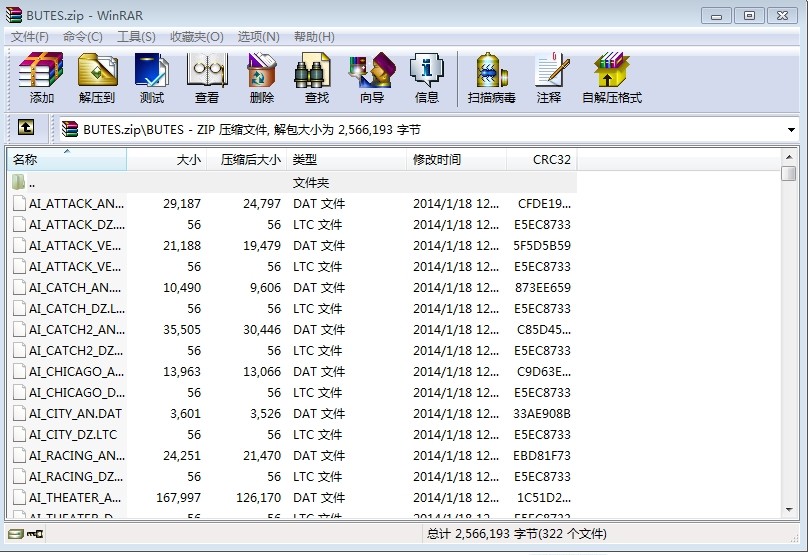Viewport: 808px width, 555px height.
Task: Click CRC32 value EBD81F73
Action: click(542, 456)
